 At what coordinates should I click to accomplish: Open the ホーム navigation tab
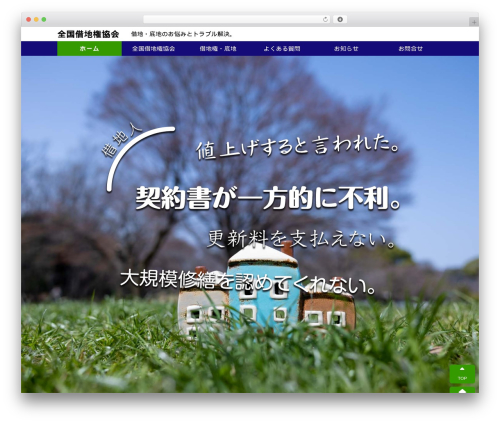pos(89,48)
